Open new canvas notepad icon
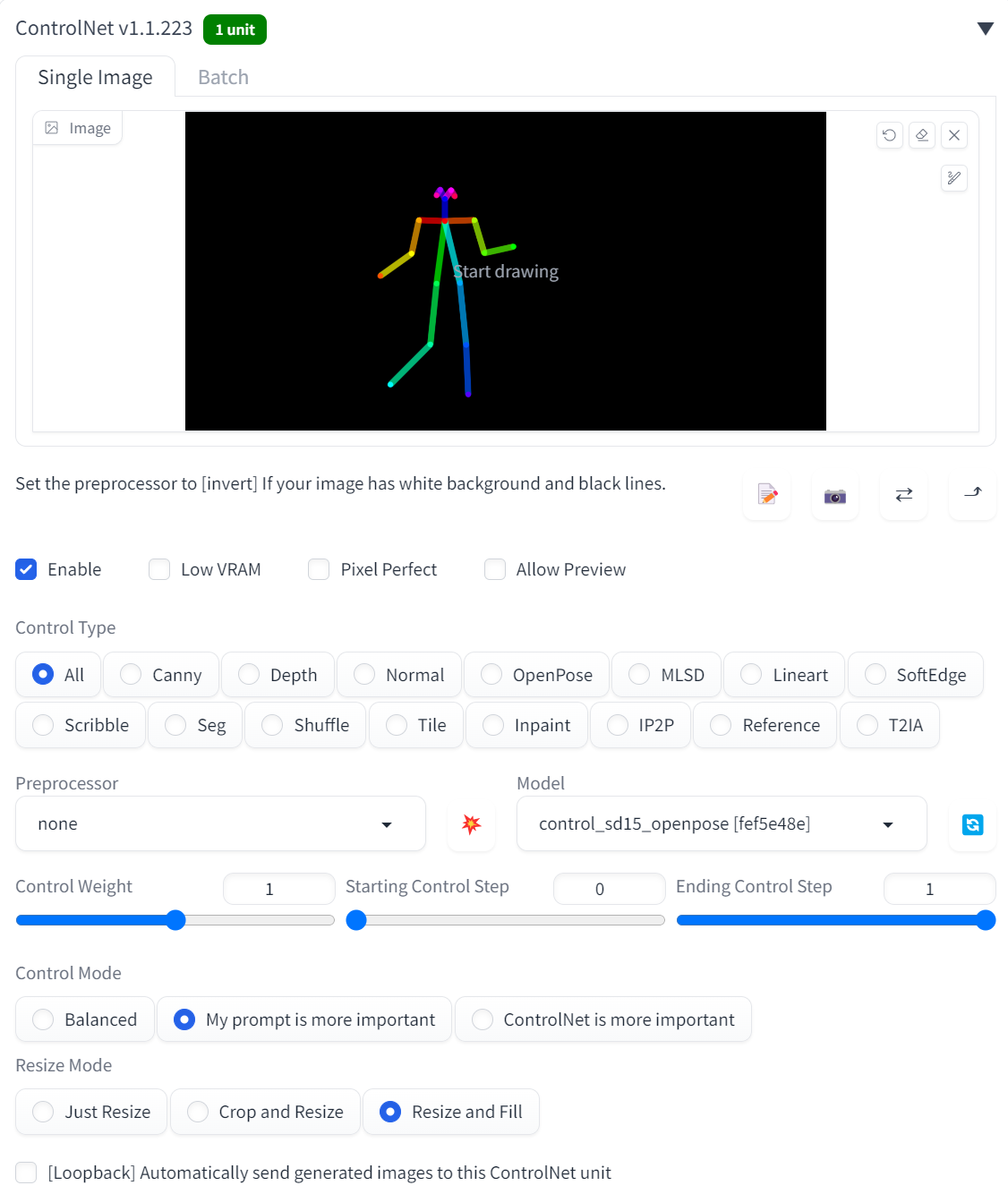Viewport: 1008px width, 1194px height. point(767,494)
